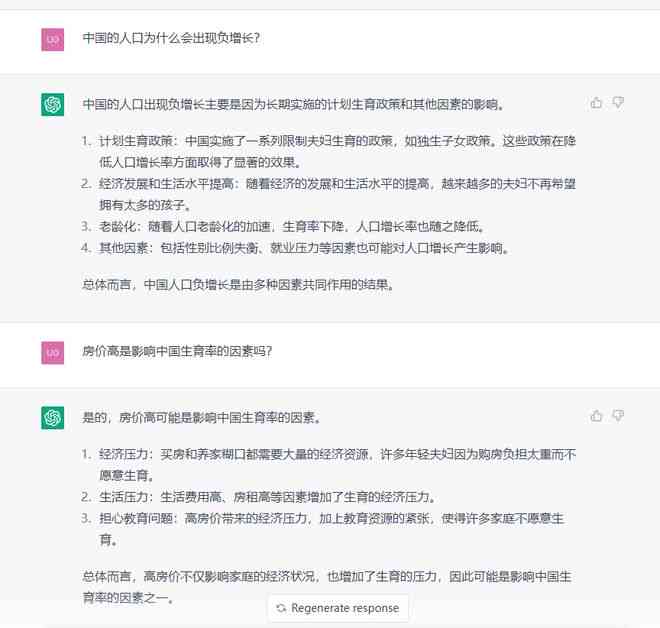Screen dimensions: 660x628
Task: Click list item 1 计划生育政策
Action: (329, 152)
